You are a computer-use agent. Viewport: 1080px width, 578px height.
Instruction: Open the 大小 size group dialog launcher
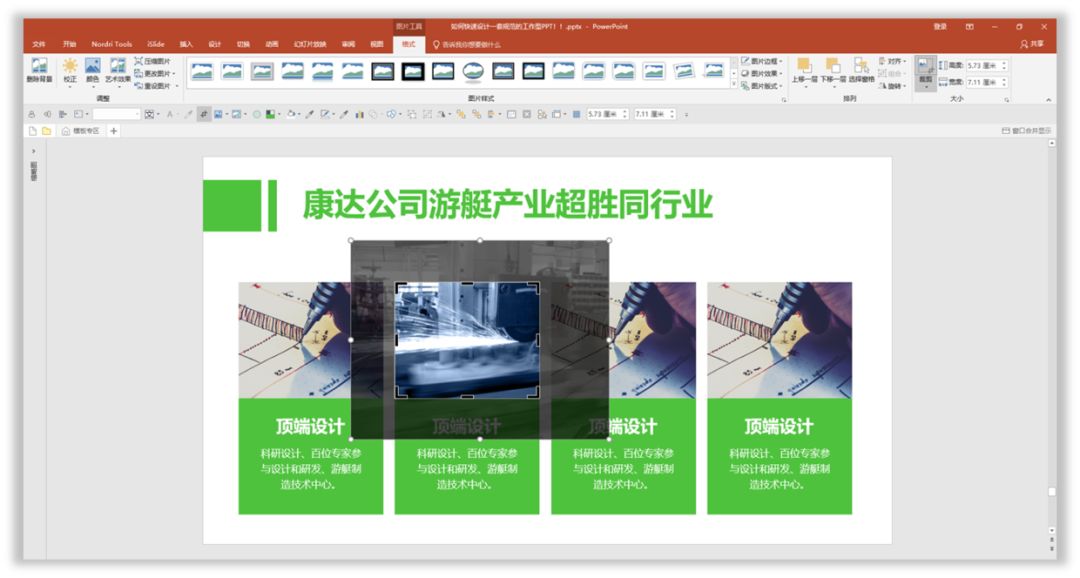click(x=1006, y=100)
